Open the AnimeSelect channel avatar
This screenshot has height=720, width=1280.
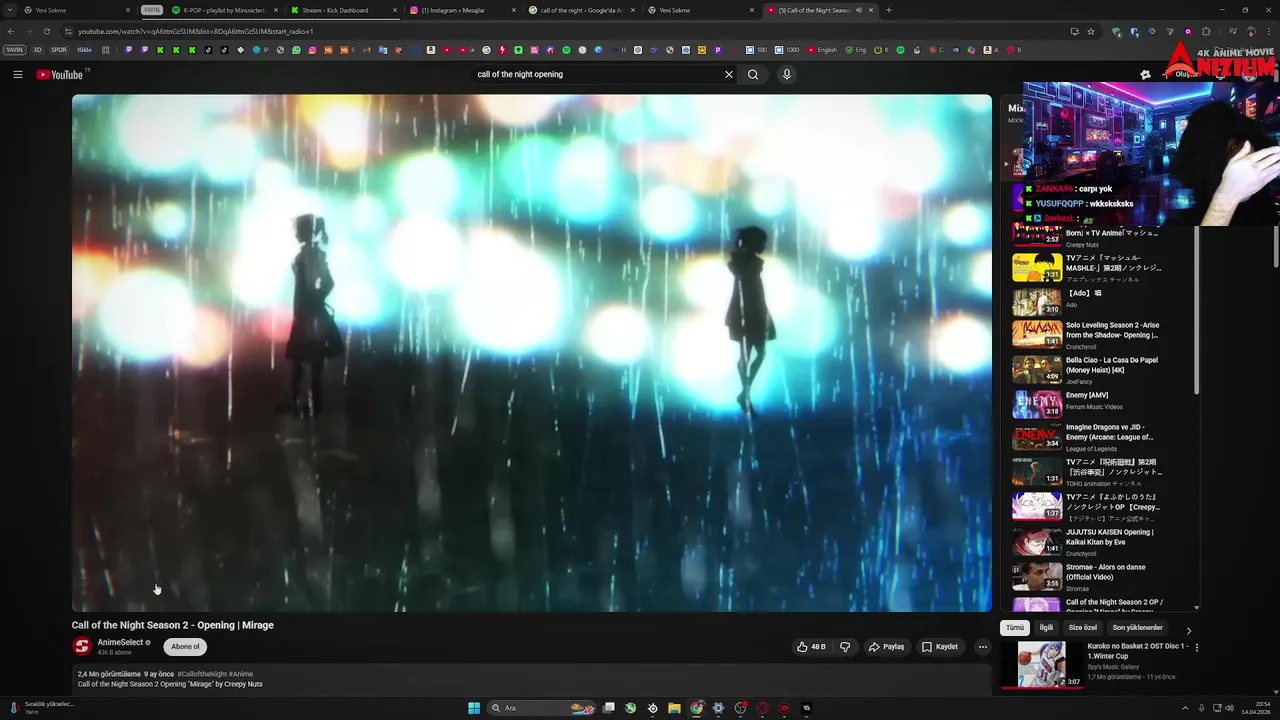[82, 647]
